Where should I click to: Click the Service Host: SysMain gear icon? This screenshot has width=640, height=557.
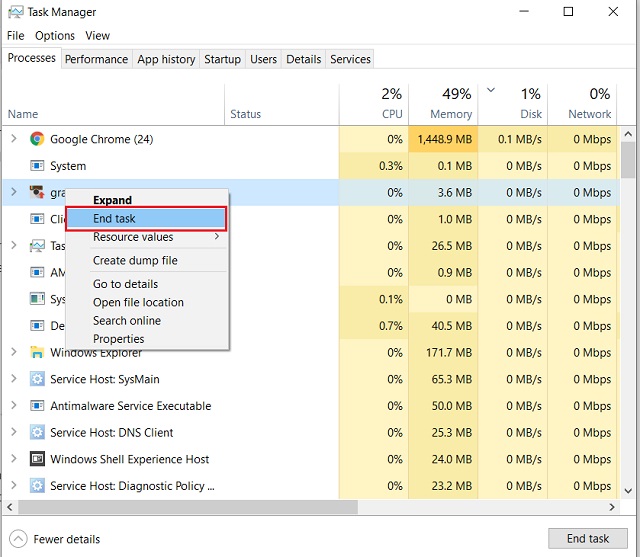[x=37, y=379]
